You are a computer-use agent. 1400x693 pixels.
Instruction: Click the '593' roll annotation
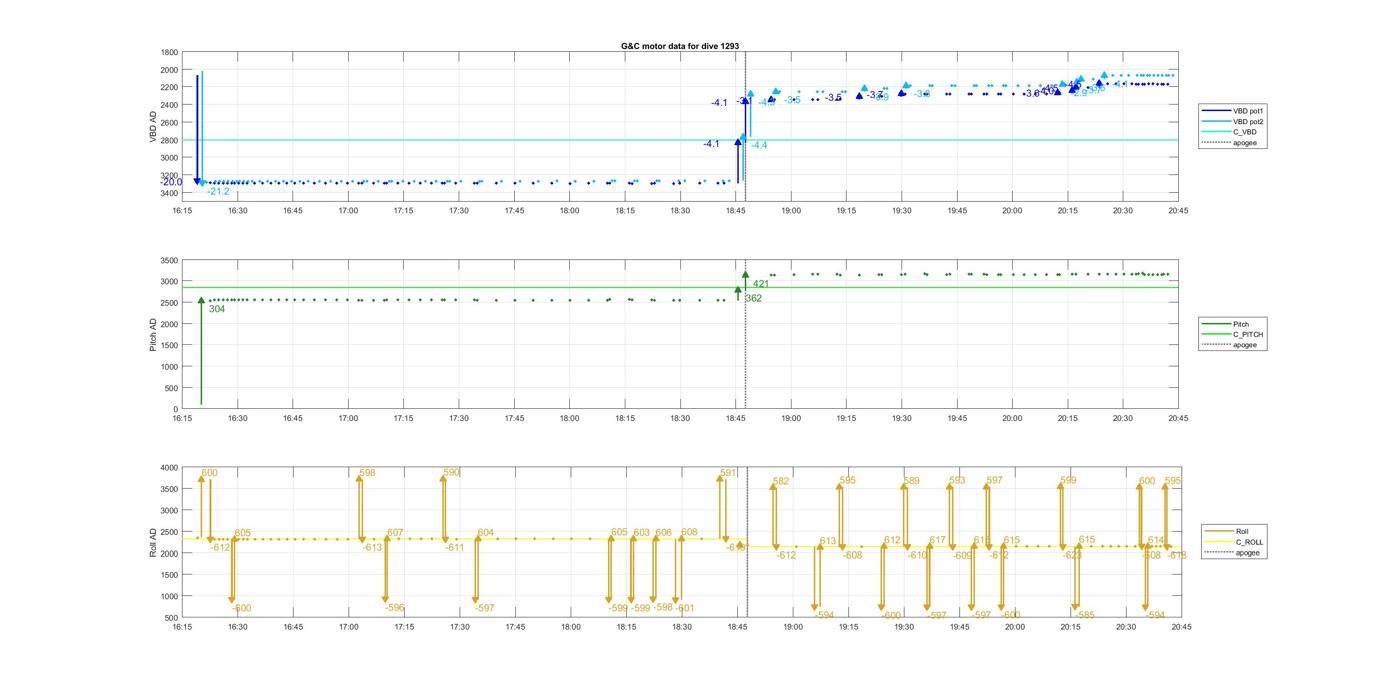[958, 481]
